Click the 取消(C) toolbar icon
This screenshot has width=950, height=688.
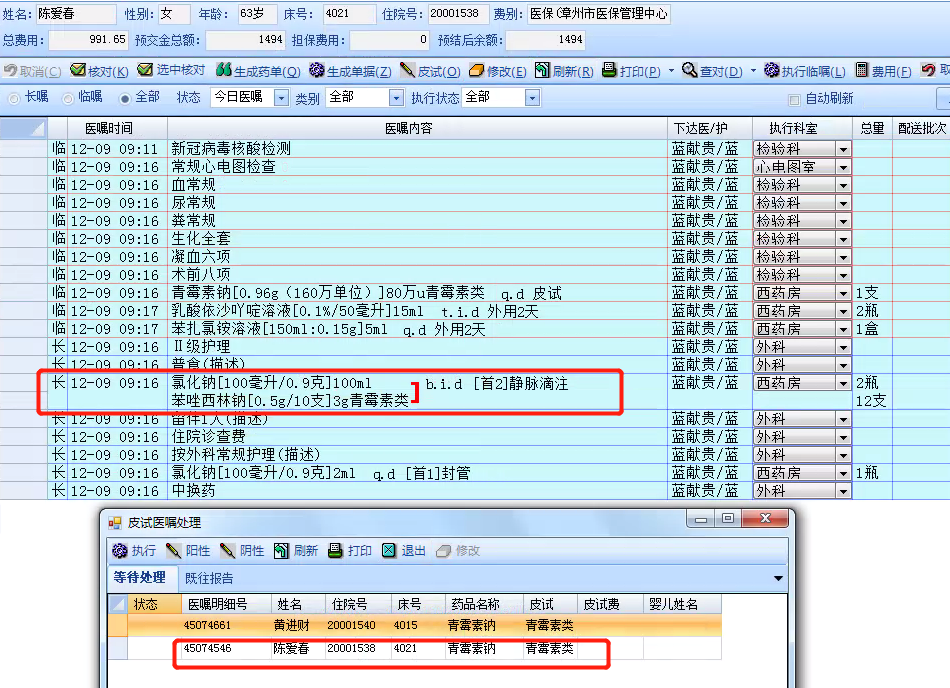[10, 71]
